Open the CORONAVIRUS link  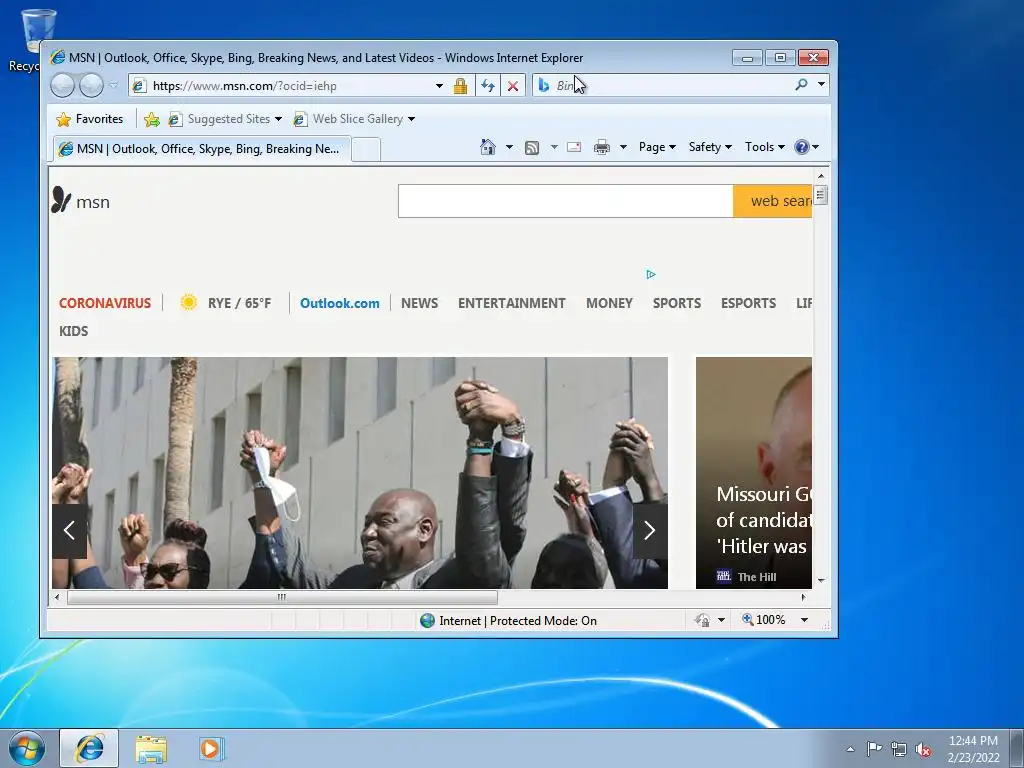coord(105,303)
